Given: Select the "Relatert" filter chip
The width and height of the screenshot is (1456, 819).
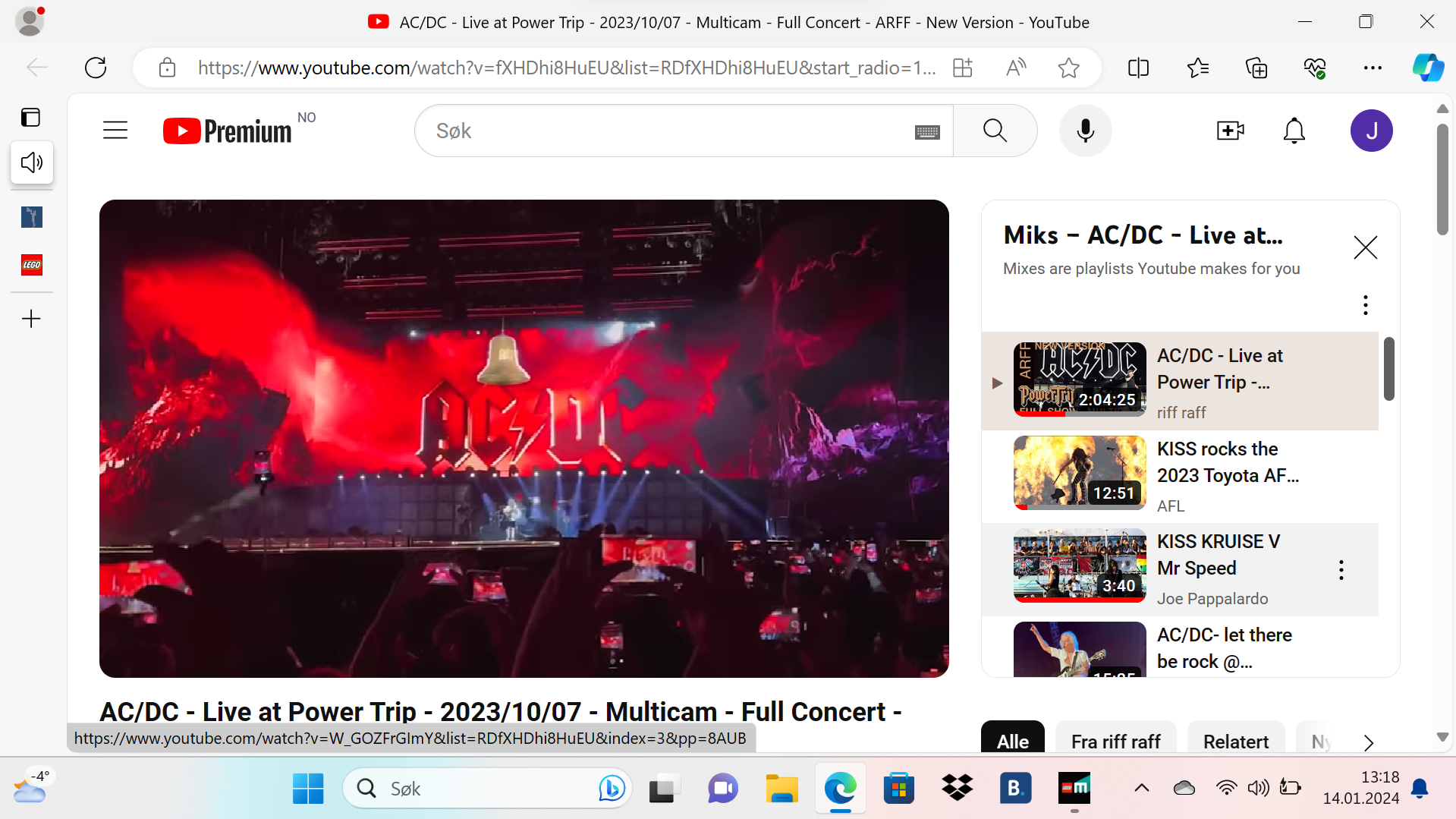Looking at the screenshot, I should point(1235,742).
